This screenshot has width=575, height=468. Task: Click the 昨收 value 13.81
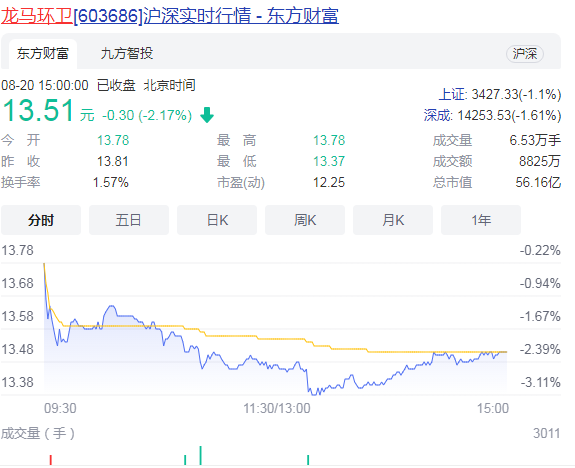(x=112, y=161)
